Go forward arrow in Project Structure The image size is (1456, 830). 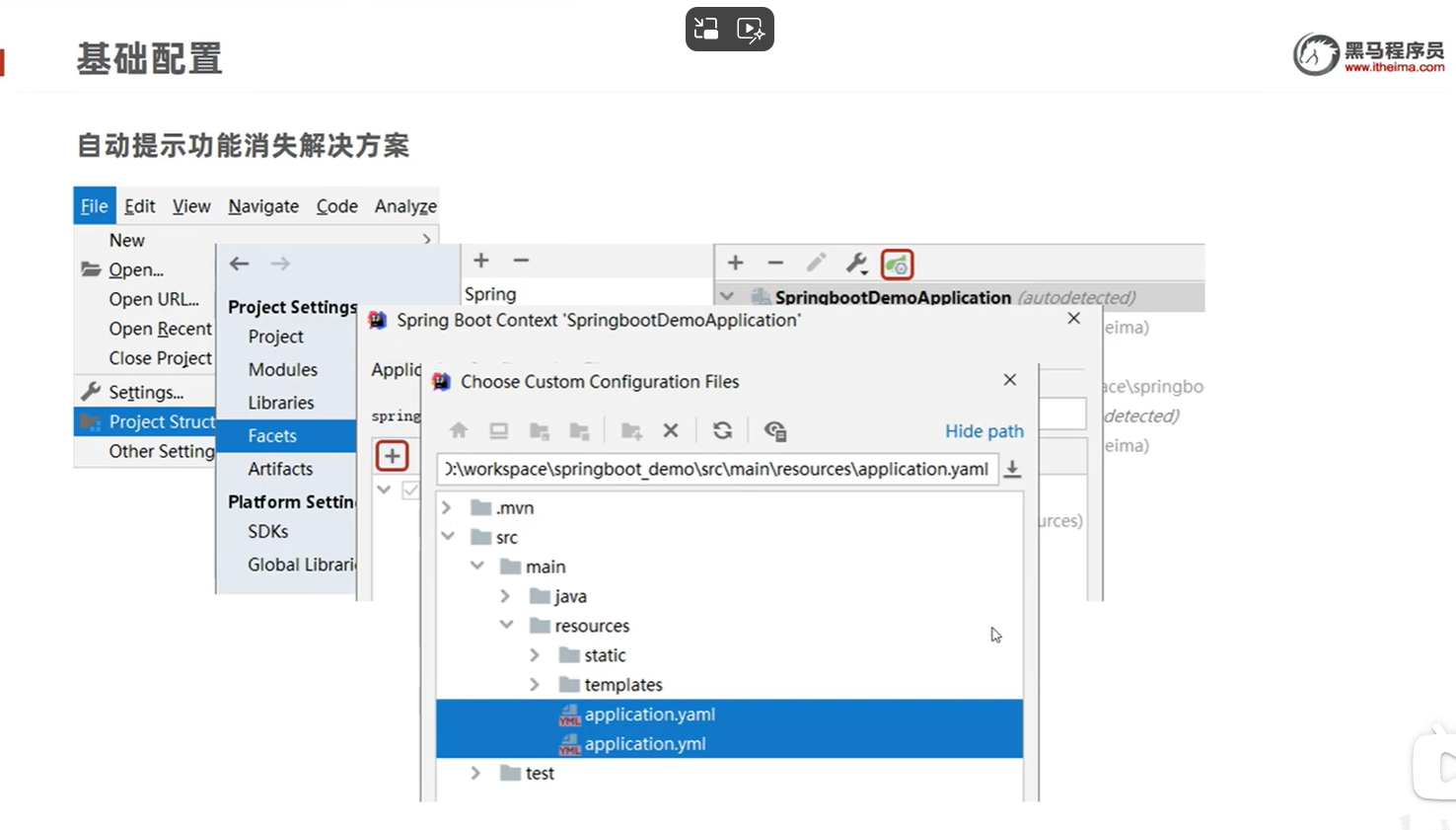click(x=281, y=264)
